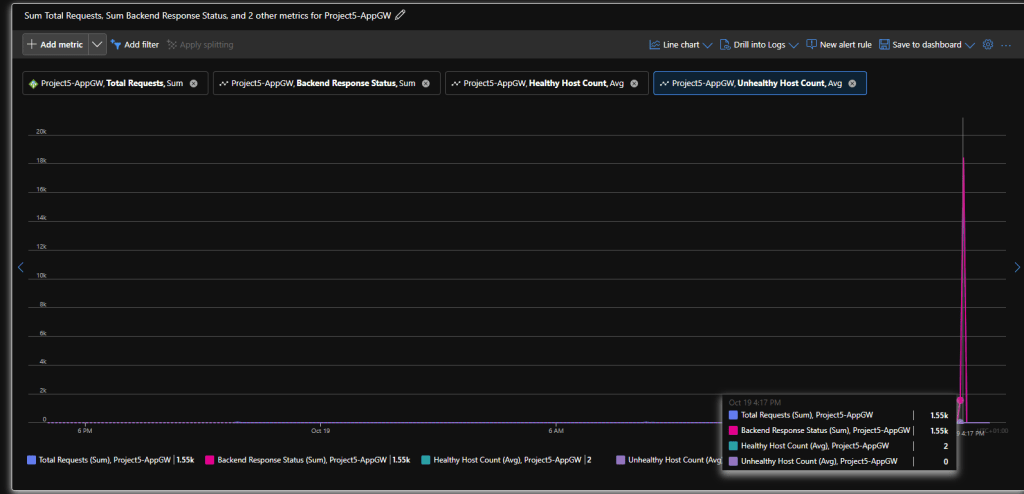Expand the dropdown arrow beside Add metric
Screen dimensions: 1024x494
pyautogui.click(x=97, y=45)
